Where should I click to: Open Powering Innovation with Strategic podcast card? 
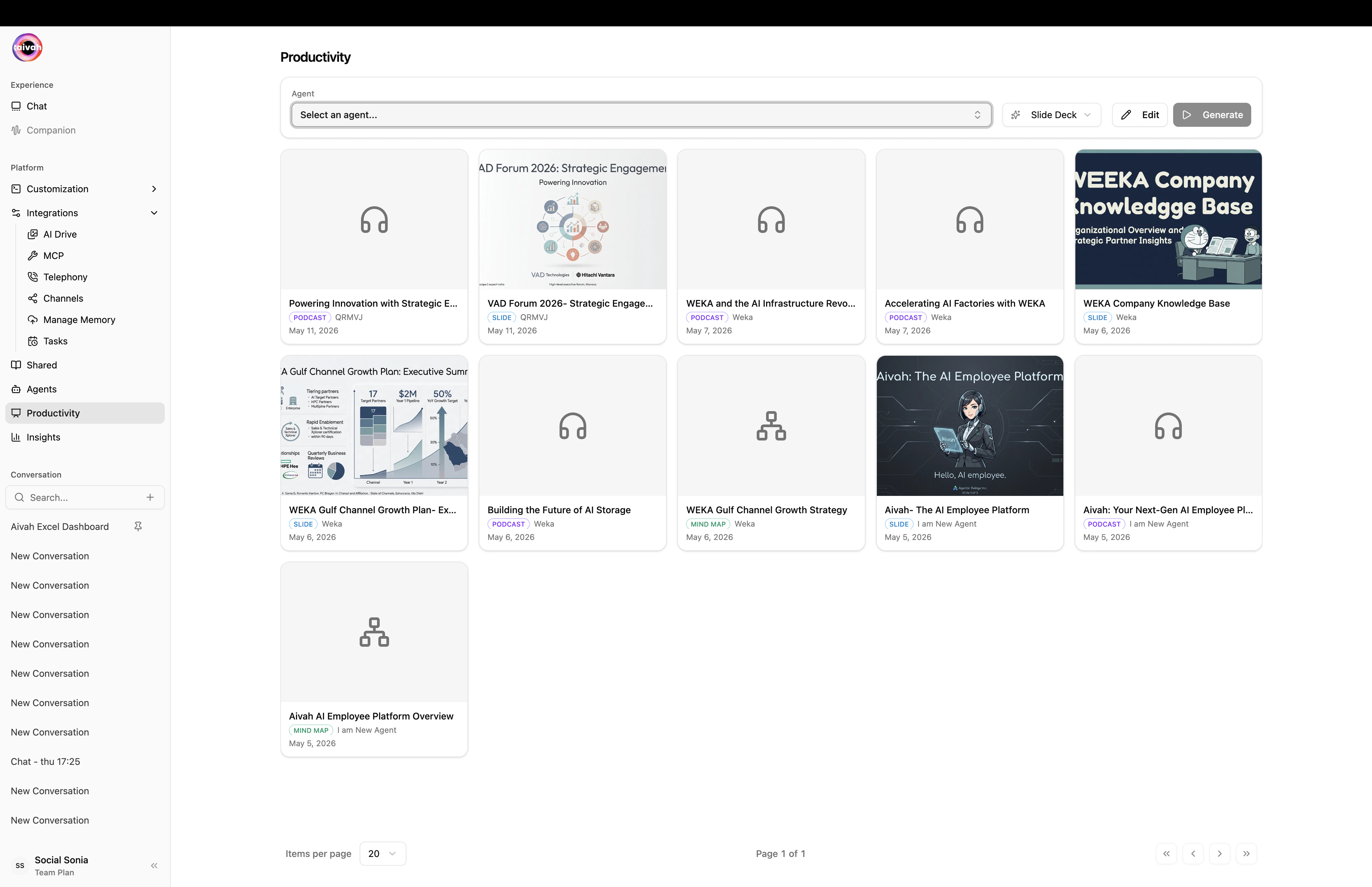[x=374, y=247]
